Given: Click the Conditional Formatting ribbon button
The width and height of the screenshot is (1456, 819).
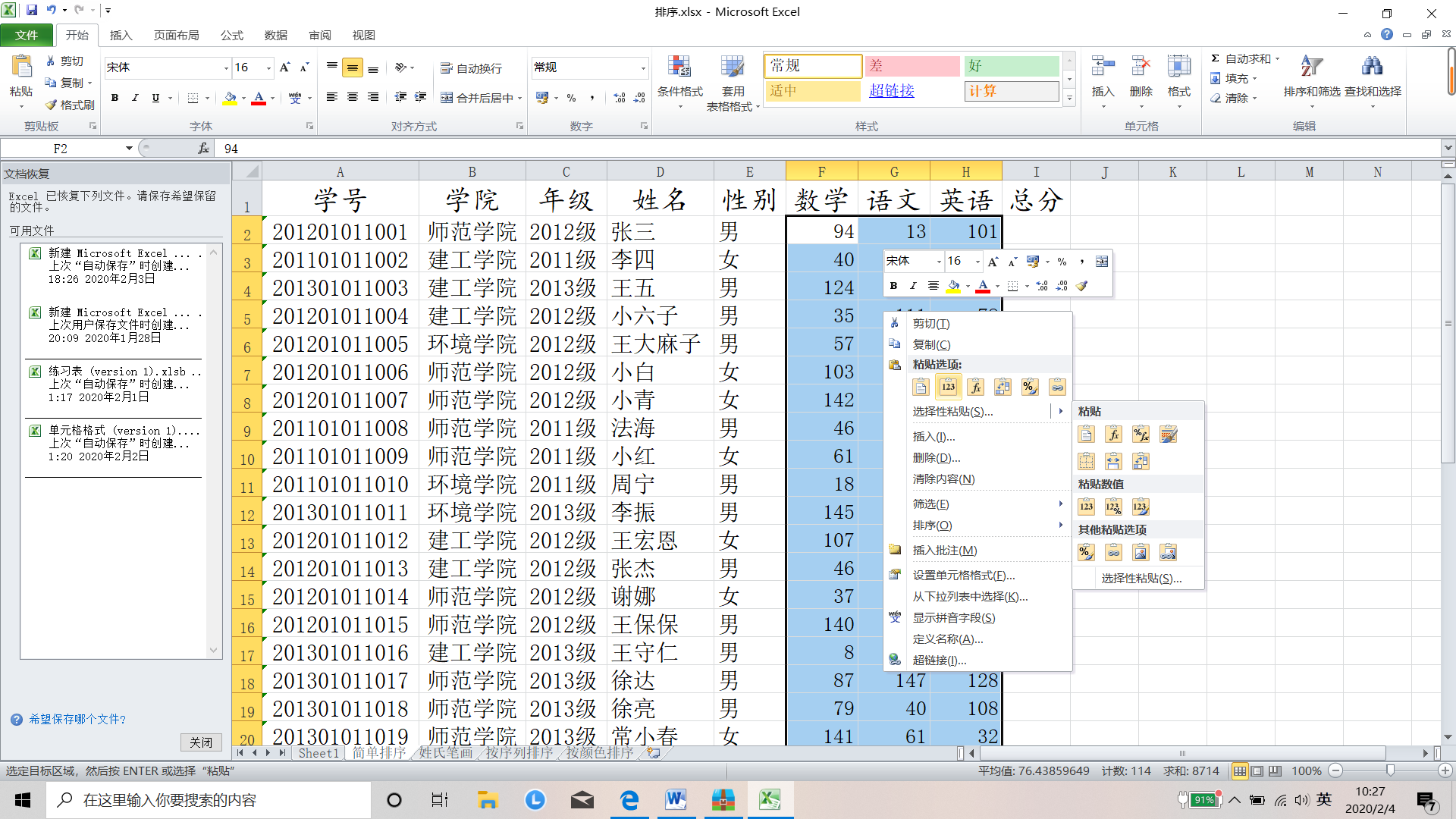Looking at the screenshot, I should [679, 83].
